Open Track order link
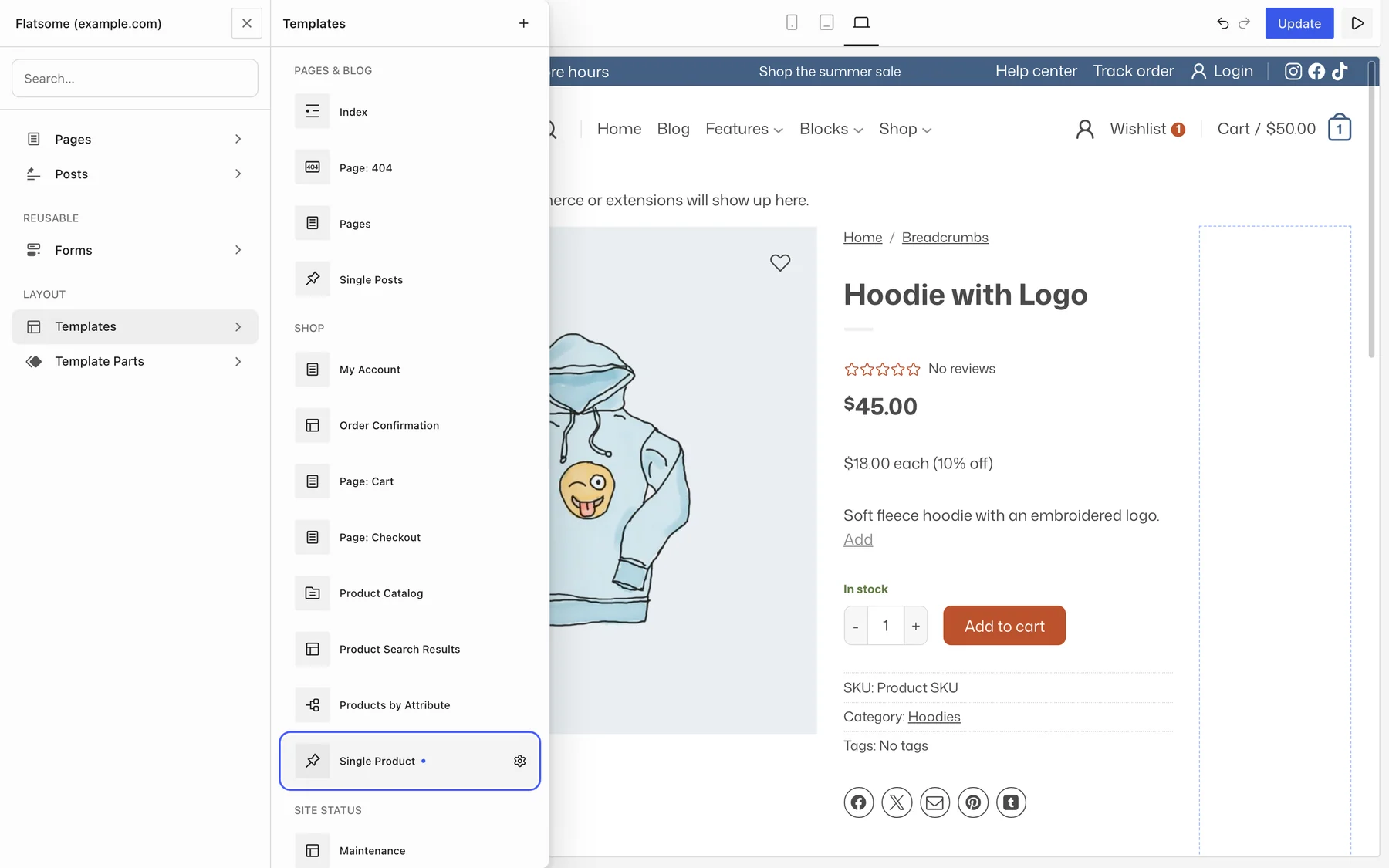The width and height of the screenshot is (1389, 868). tap(1133, 71)
